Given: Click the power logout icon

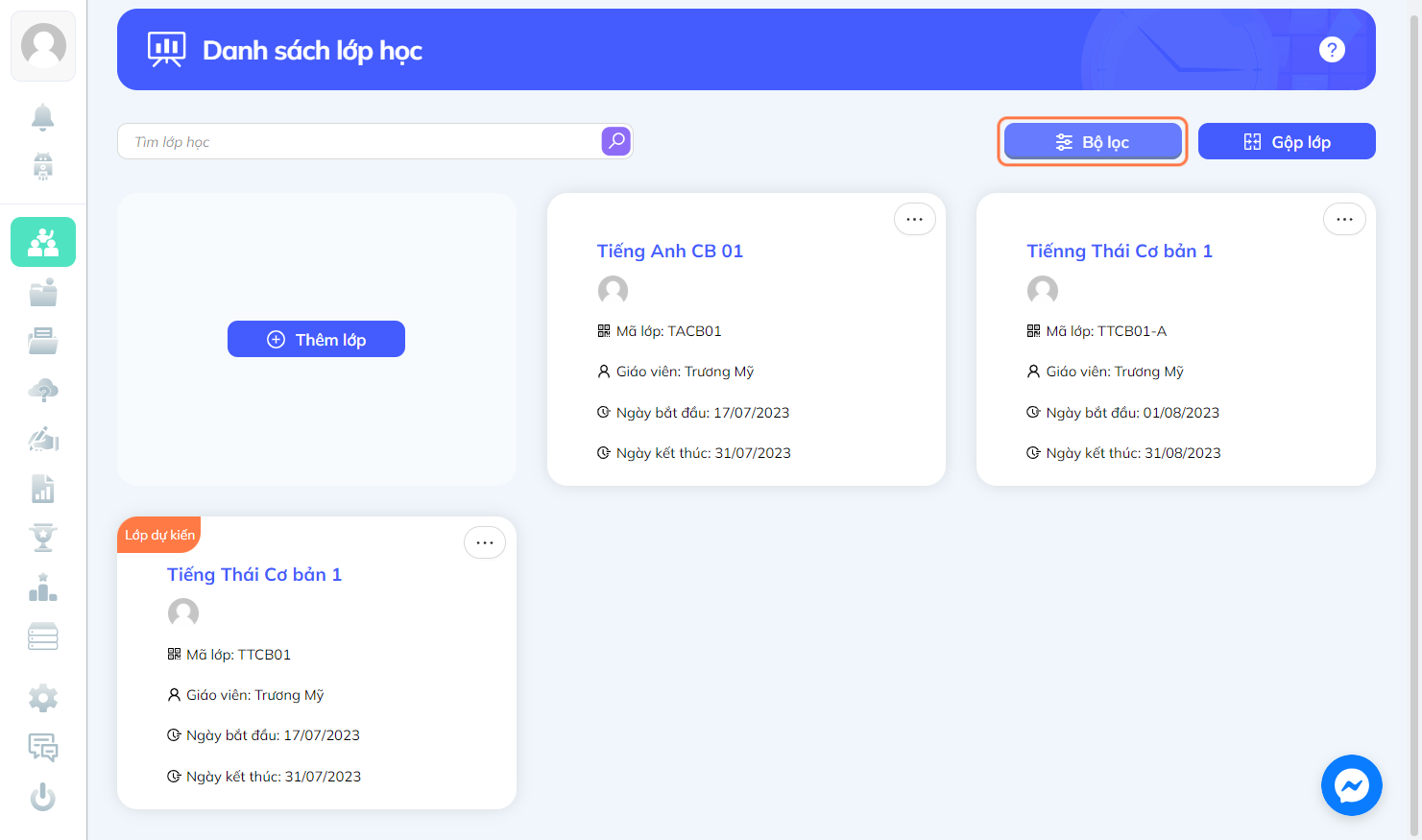Looking at the screenshot, I should click(43, 797).
